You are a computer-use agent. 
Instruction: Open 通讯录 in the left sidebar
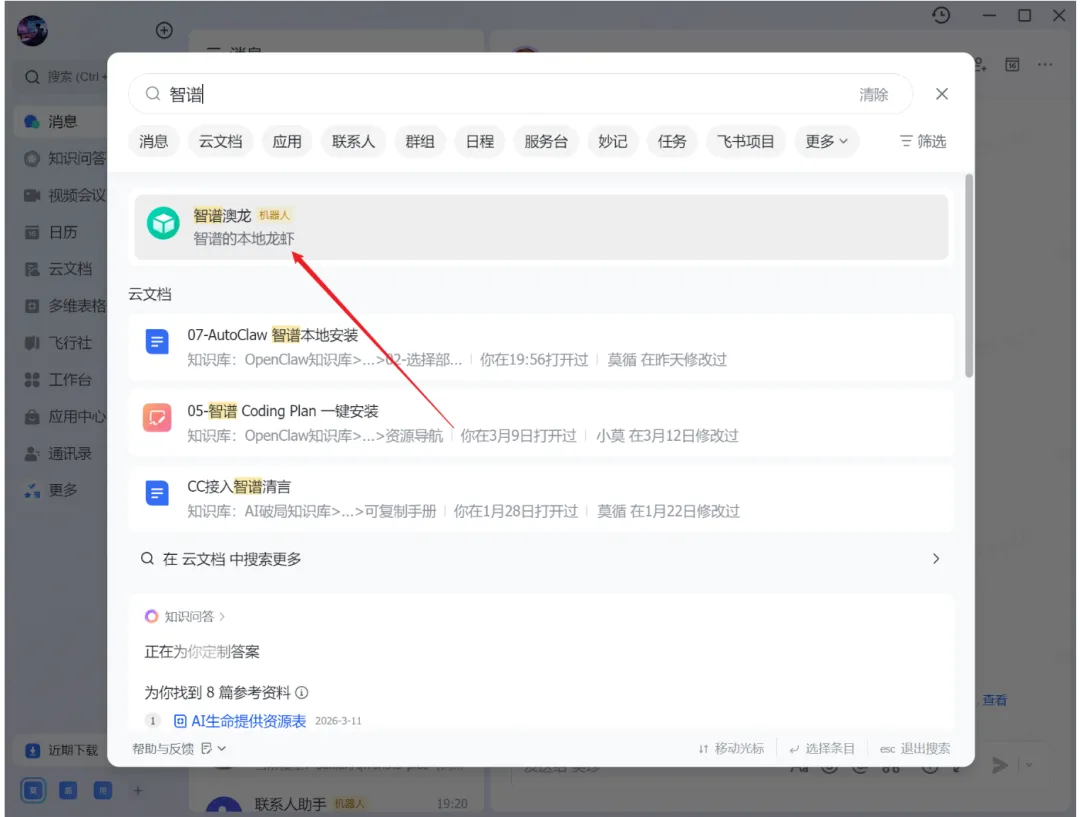[61, 453]
